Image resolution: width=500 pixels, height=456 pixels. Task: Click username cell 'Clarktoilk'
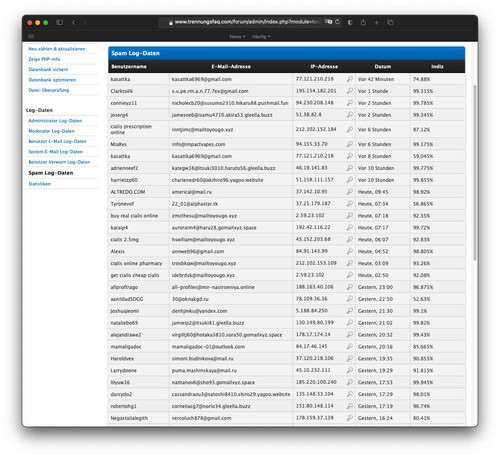[122, 91]
